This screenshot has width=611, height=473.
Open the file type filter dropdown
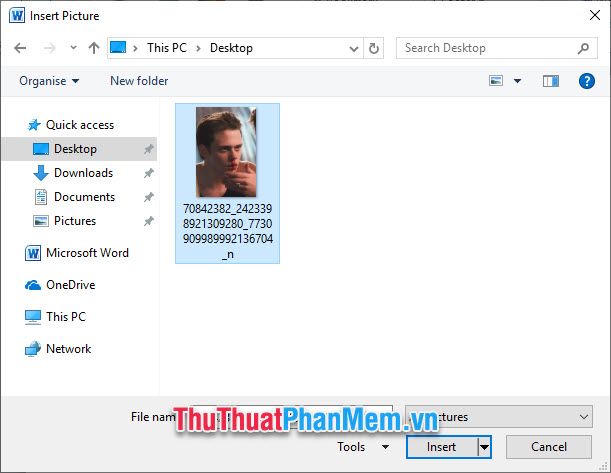[584, 417]
